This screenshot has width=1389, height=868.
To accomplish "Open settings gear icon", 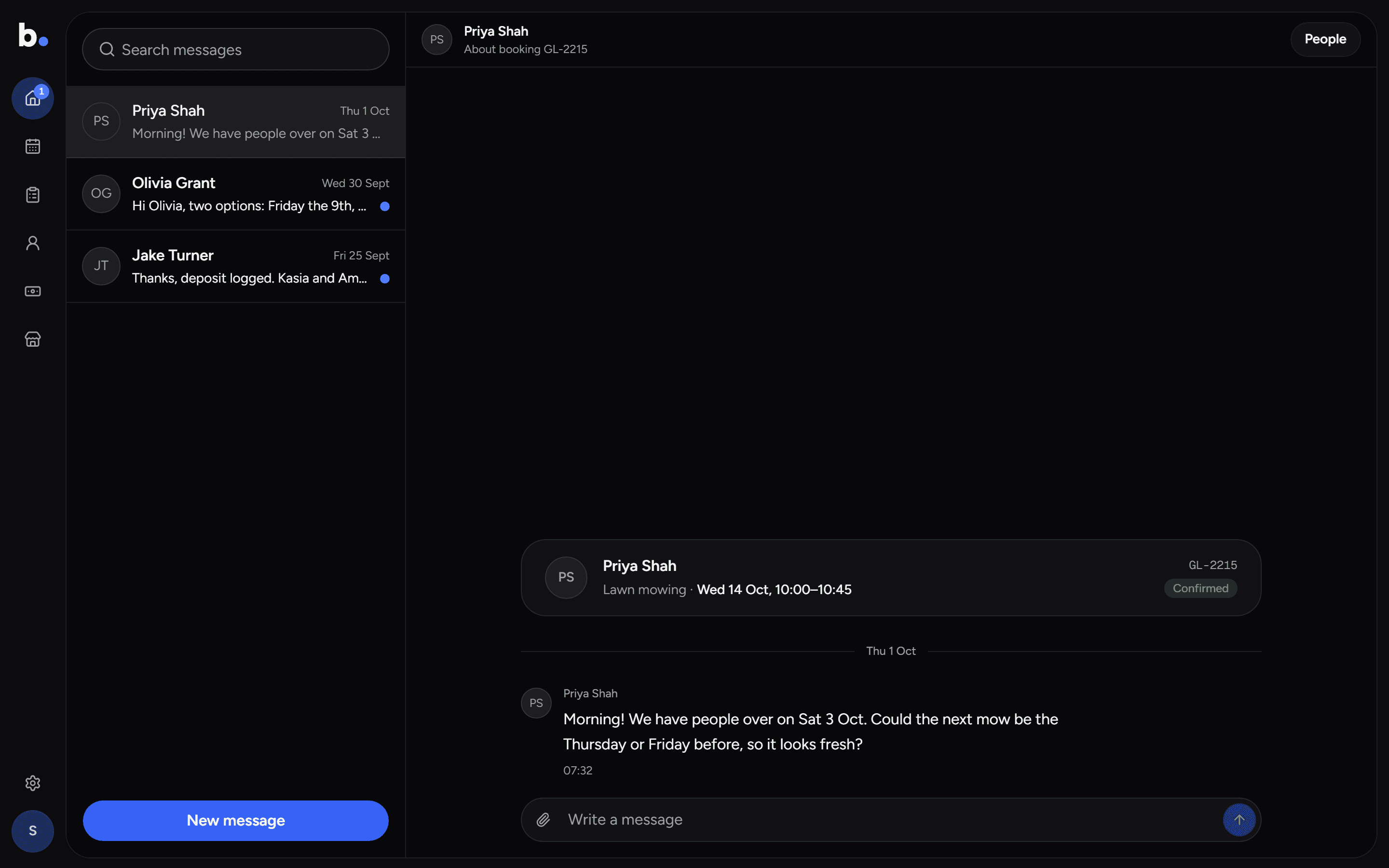I will [x=33, y=783].
